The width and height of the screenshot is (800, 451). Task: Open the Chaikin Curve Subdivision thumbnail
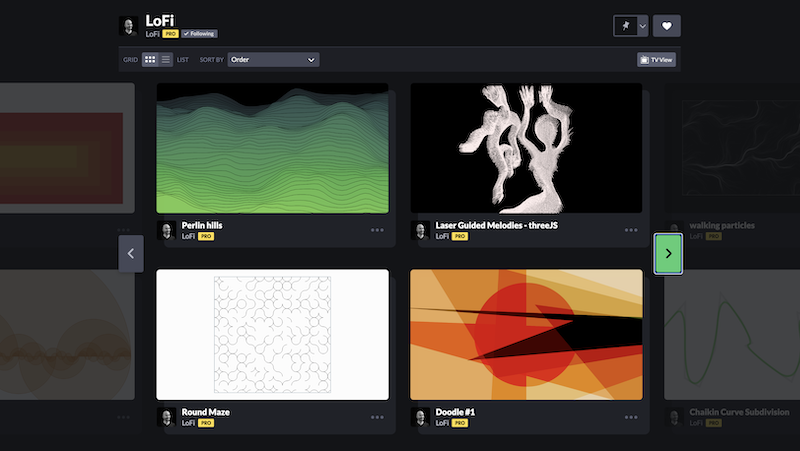click(732, 335)
